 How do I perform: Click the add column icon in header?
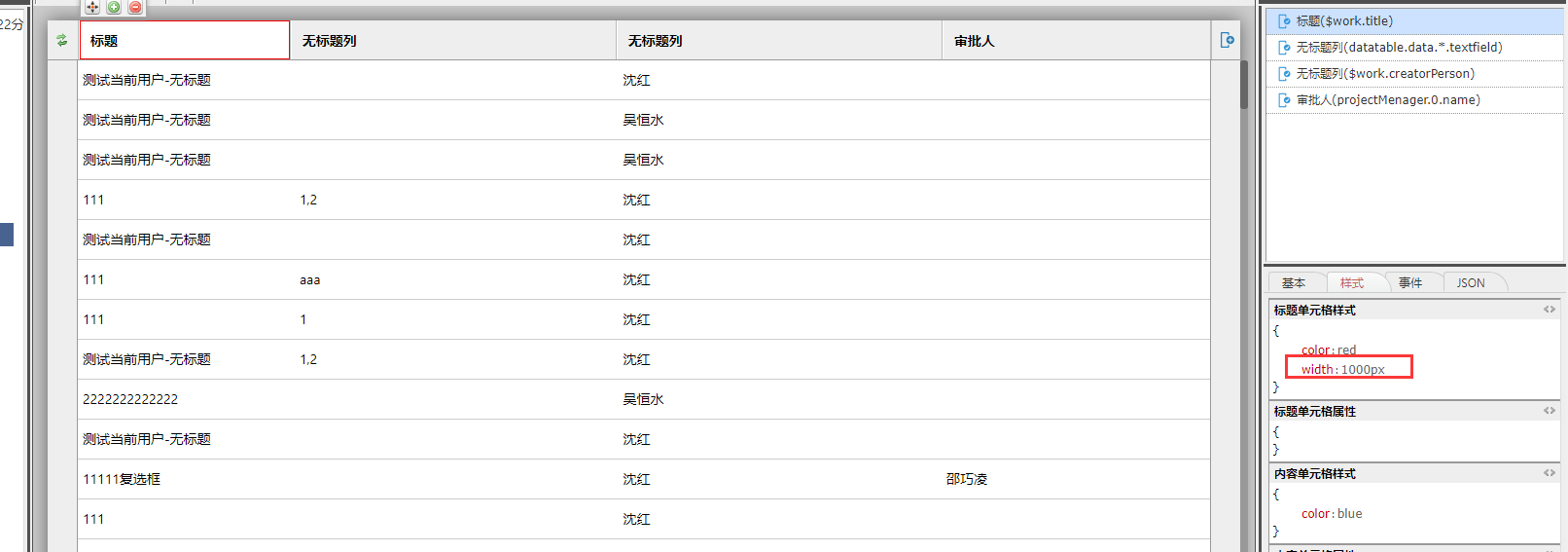click(x=1227, y=40)
